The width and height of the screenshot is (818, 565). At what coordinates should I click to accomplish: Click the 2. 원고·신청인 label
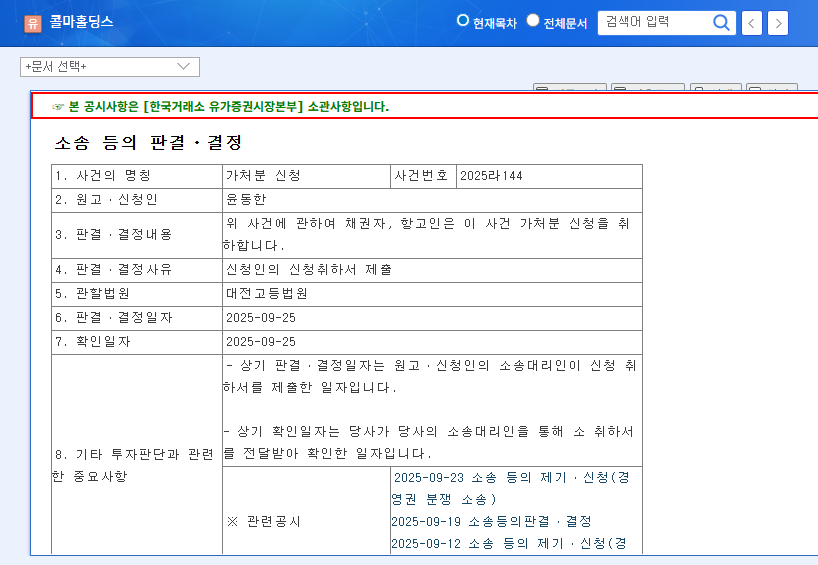tap(106, 199)
